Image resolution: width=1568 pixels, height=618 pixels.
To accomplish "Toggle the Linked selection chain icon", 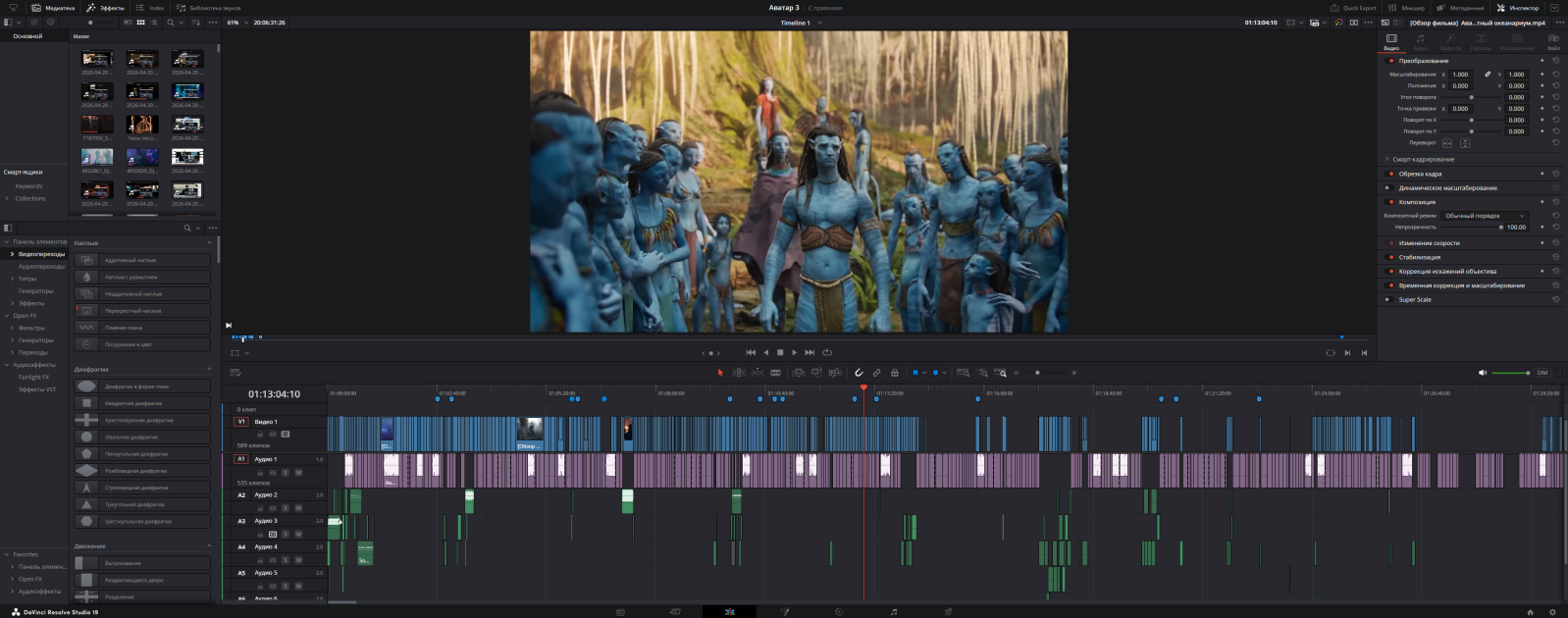I will tap(876, 373).
